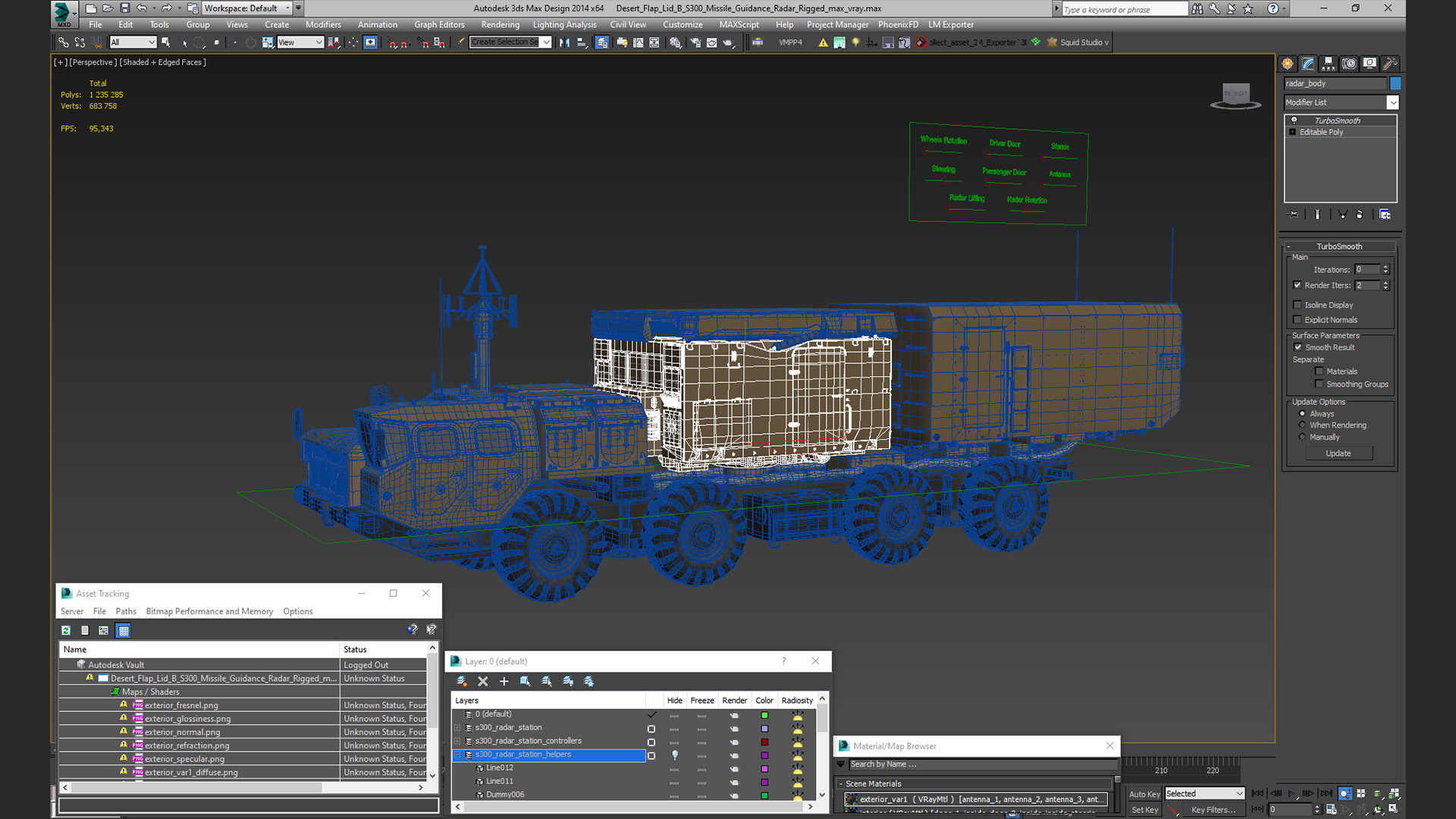The height and width of the screenshot is (819, 1456).
Task: Click Configure Modifier Sets icon
Action: (x=1385, y=215)
